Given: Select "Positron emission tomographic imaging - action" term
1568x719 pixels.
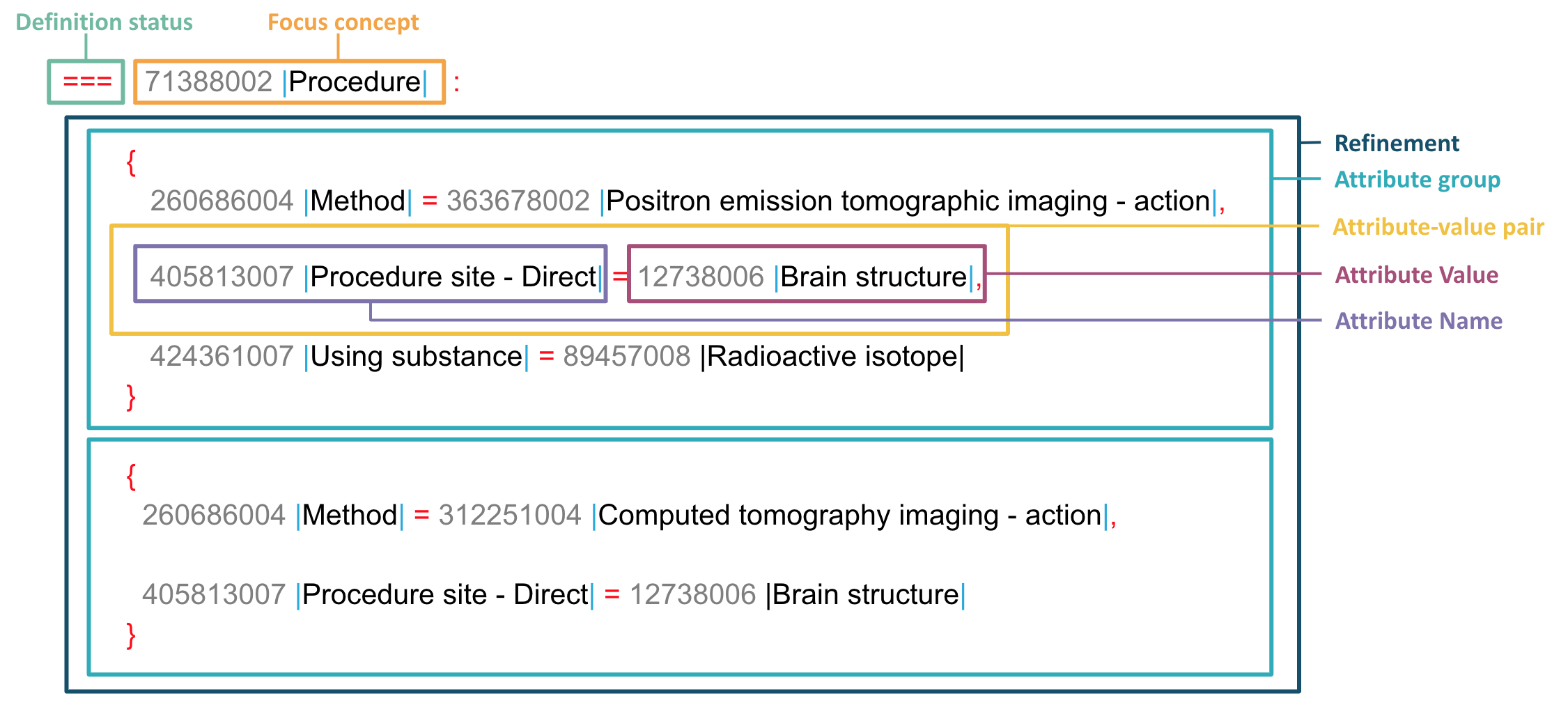Looking at the screenshot, I should tap(908, 201).
